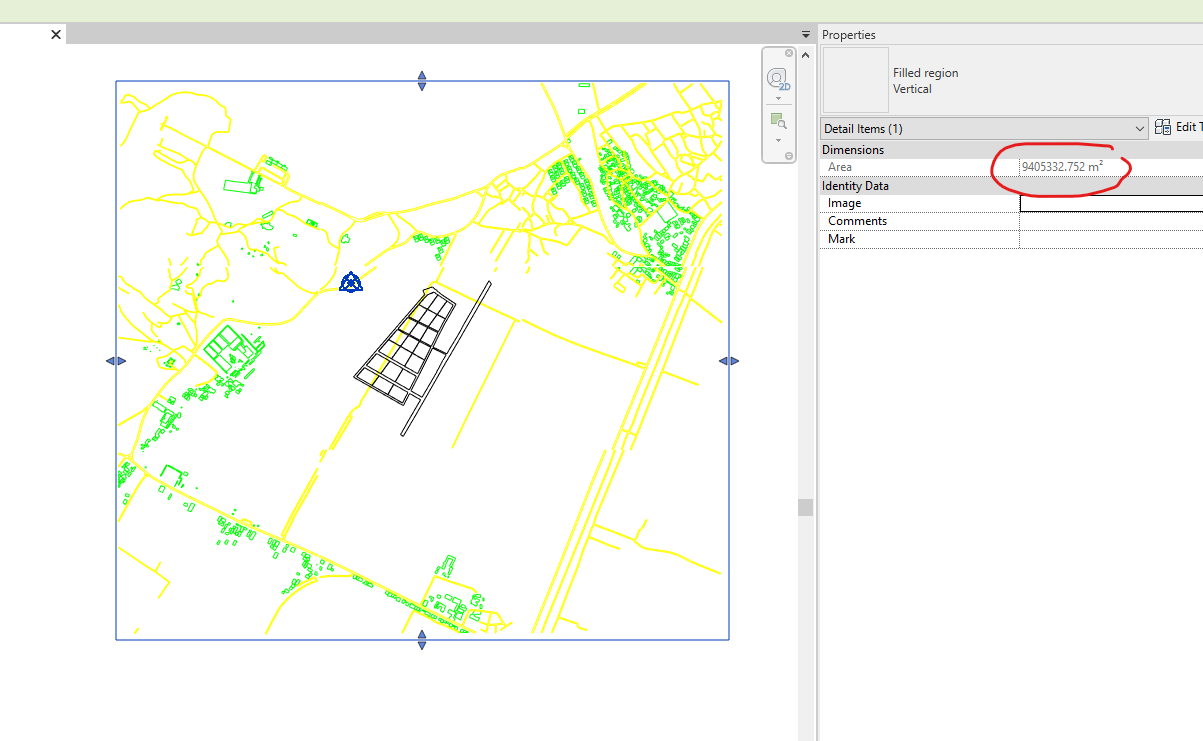
Task: Click the right crop region stretch arrow
Action: pos(730,361)
